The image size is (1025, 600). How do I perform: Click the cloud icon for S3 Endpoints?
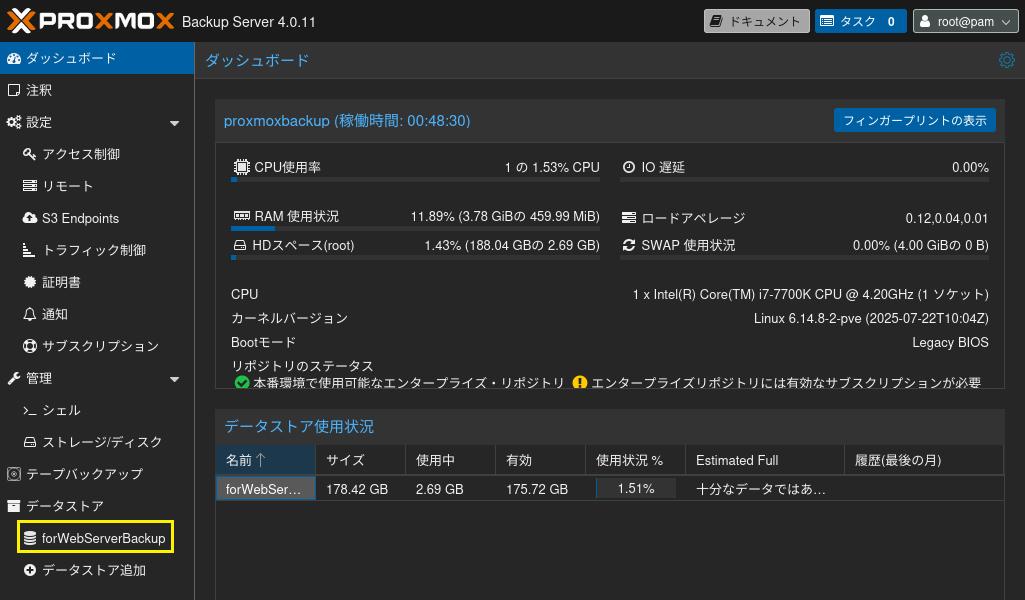tap(29, 218)
